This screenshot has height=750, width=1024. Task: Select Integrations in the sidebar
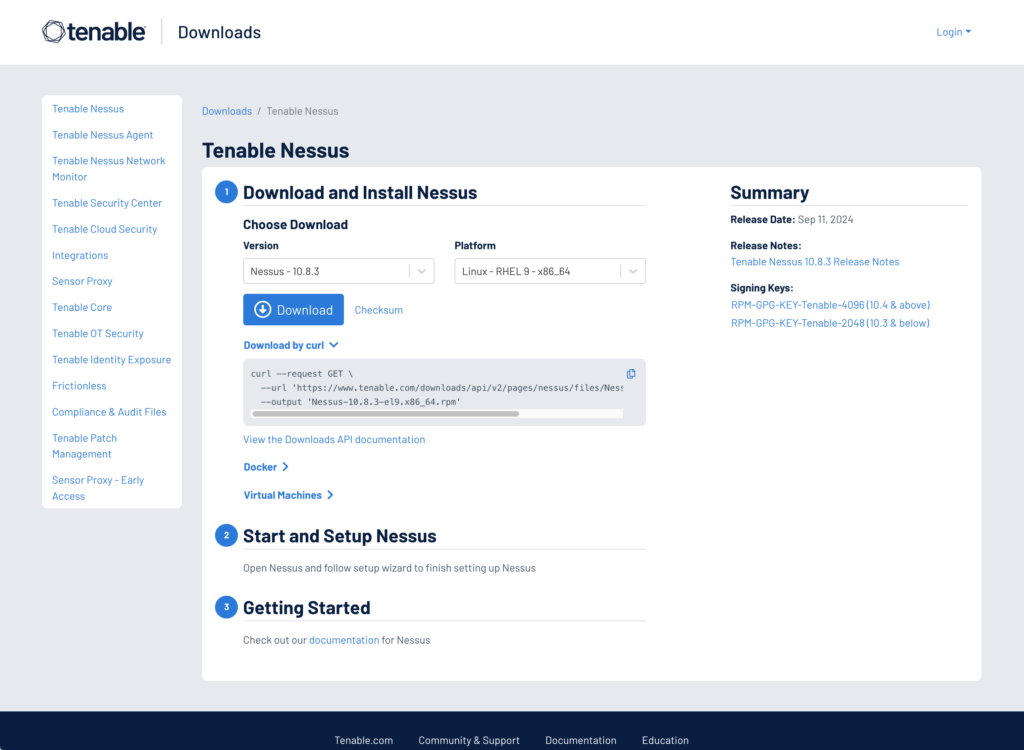(80, 255)
